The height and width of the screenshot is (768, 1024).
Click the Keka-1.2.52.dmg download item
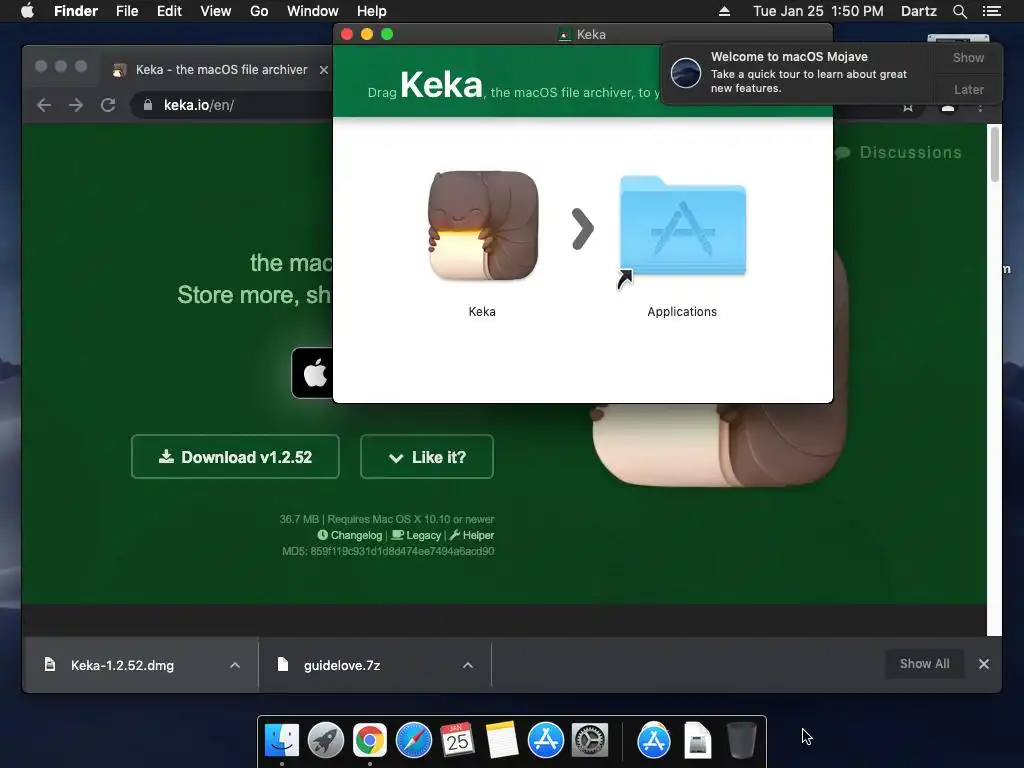(x=141, y=665)
